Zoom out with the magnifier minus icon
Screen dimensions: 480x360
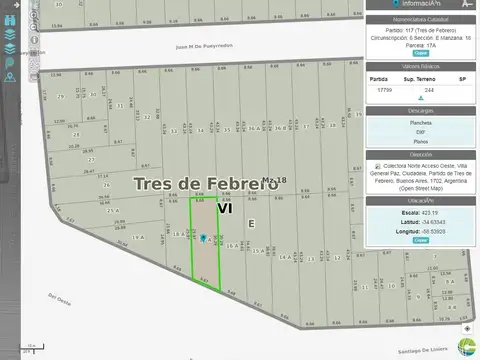pyautogui.click(x=34, y=28)
